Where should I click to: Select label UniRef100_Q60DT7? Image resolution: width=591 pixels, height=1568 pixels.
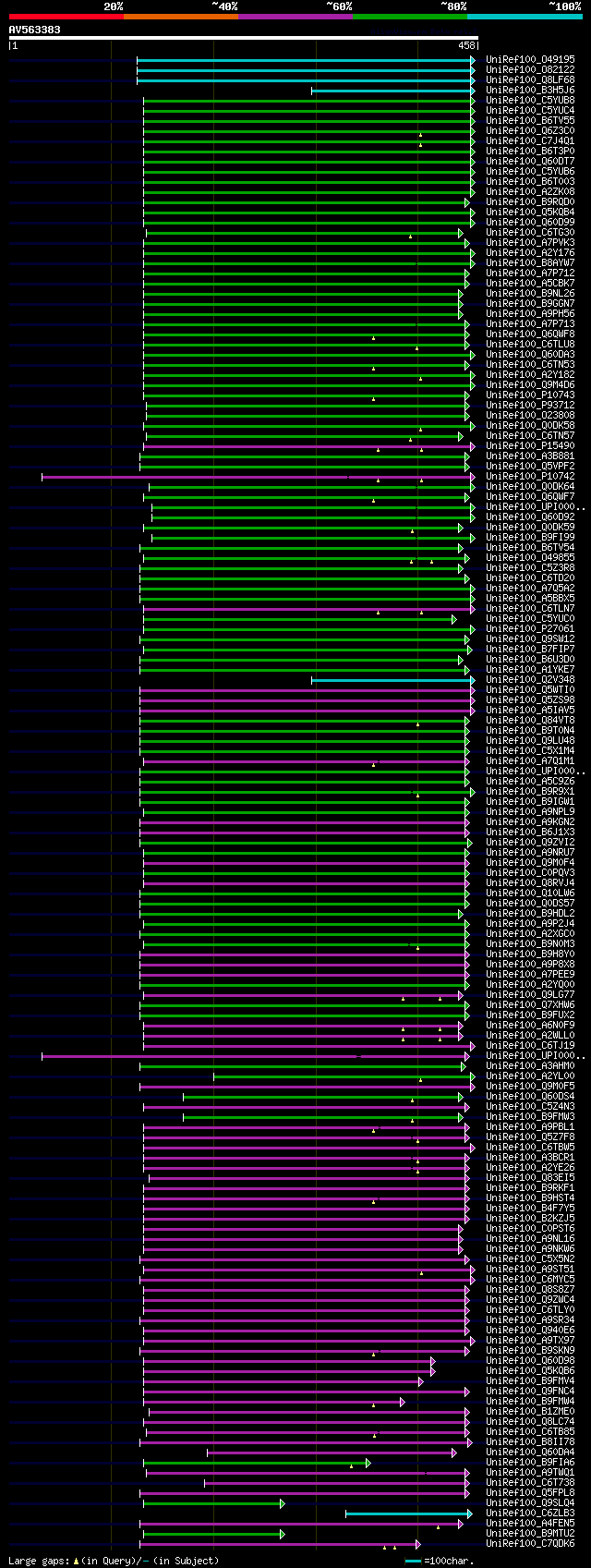coord(530,161)
